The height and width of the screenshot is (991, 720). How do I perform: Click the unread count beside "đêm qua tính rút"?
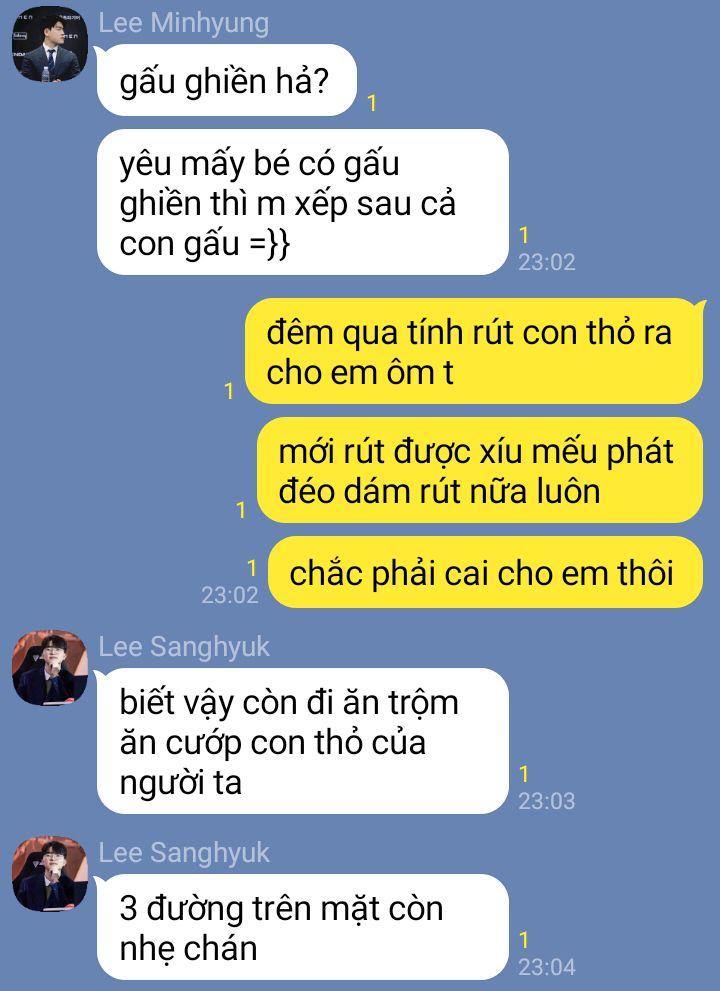pyautogui.click(x=229, y=391)
